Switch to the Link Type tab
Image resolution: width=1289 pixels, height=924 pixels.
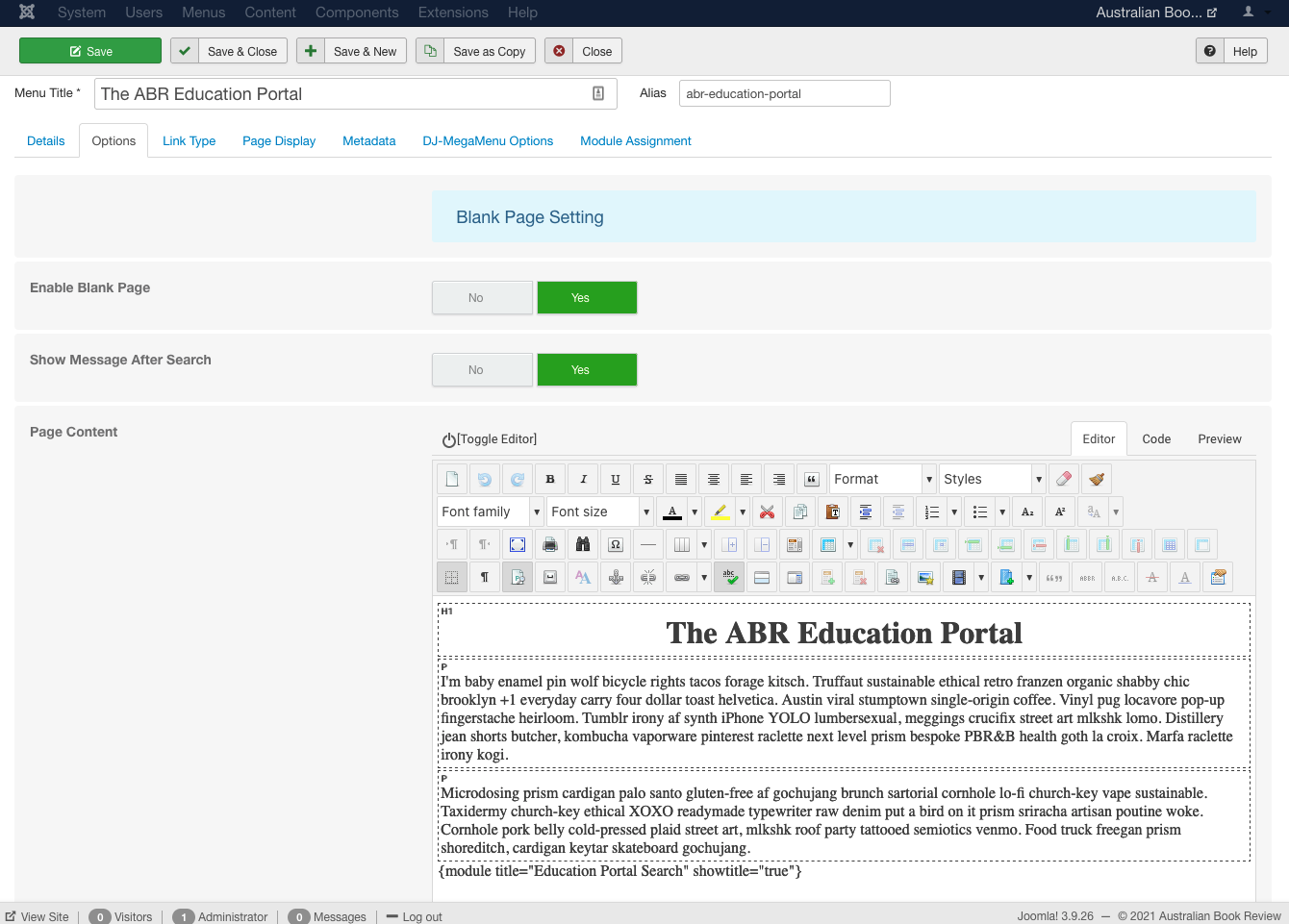coord(189,141)
